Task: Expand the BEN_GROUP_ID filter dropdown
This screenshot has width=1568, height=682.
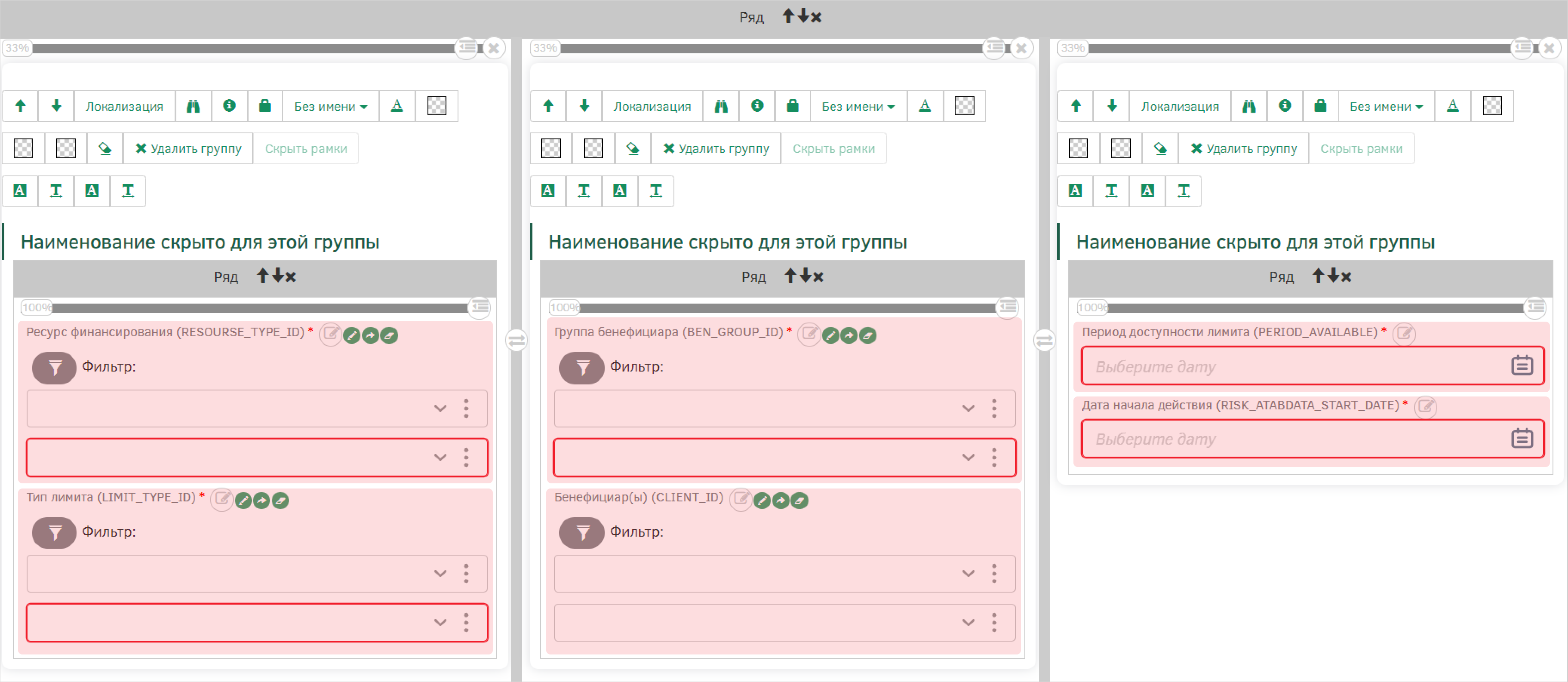Action: pyautogui.click(x=968, y=408)
